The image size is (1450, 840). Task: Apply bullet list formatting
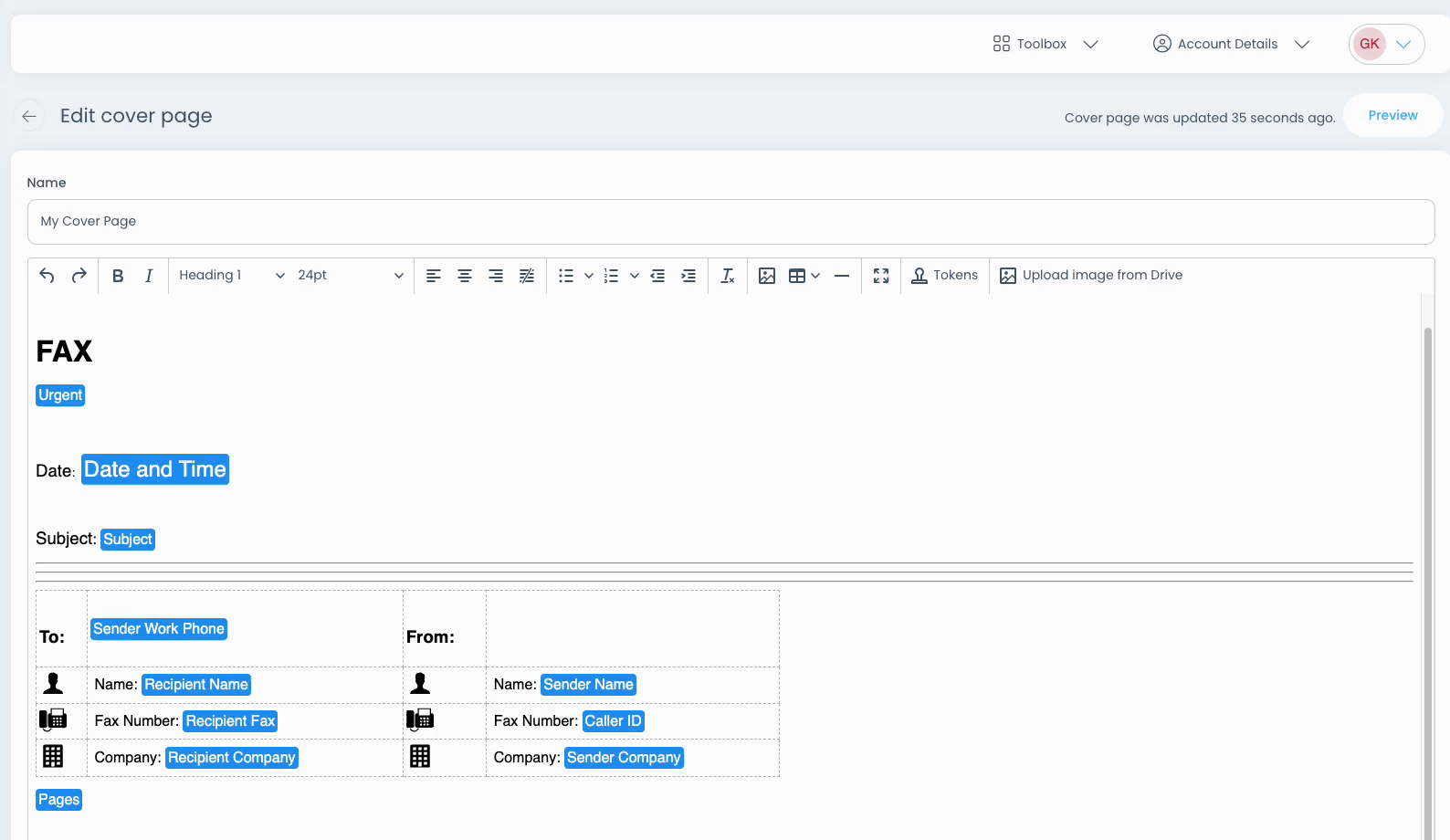566,276
